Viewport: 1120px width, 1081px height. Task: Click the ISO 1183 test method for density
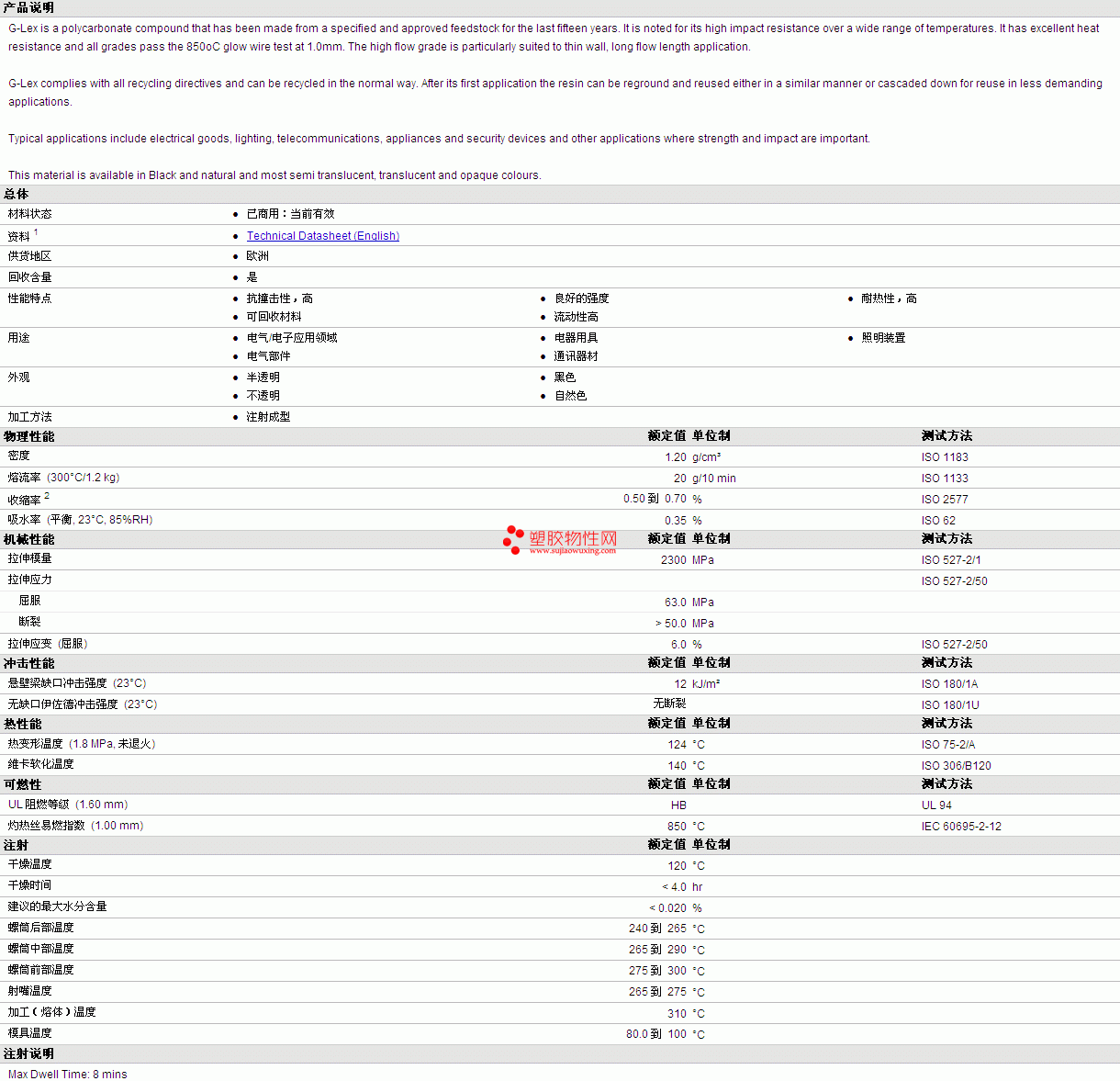(x=945, y=457)
